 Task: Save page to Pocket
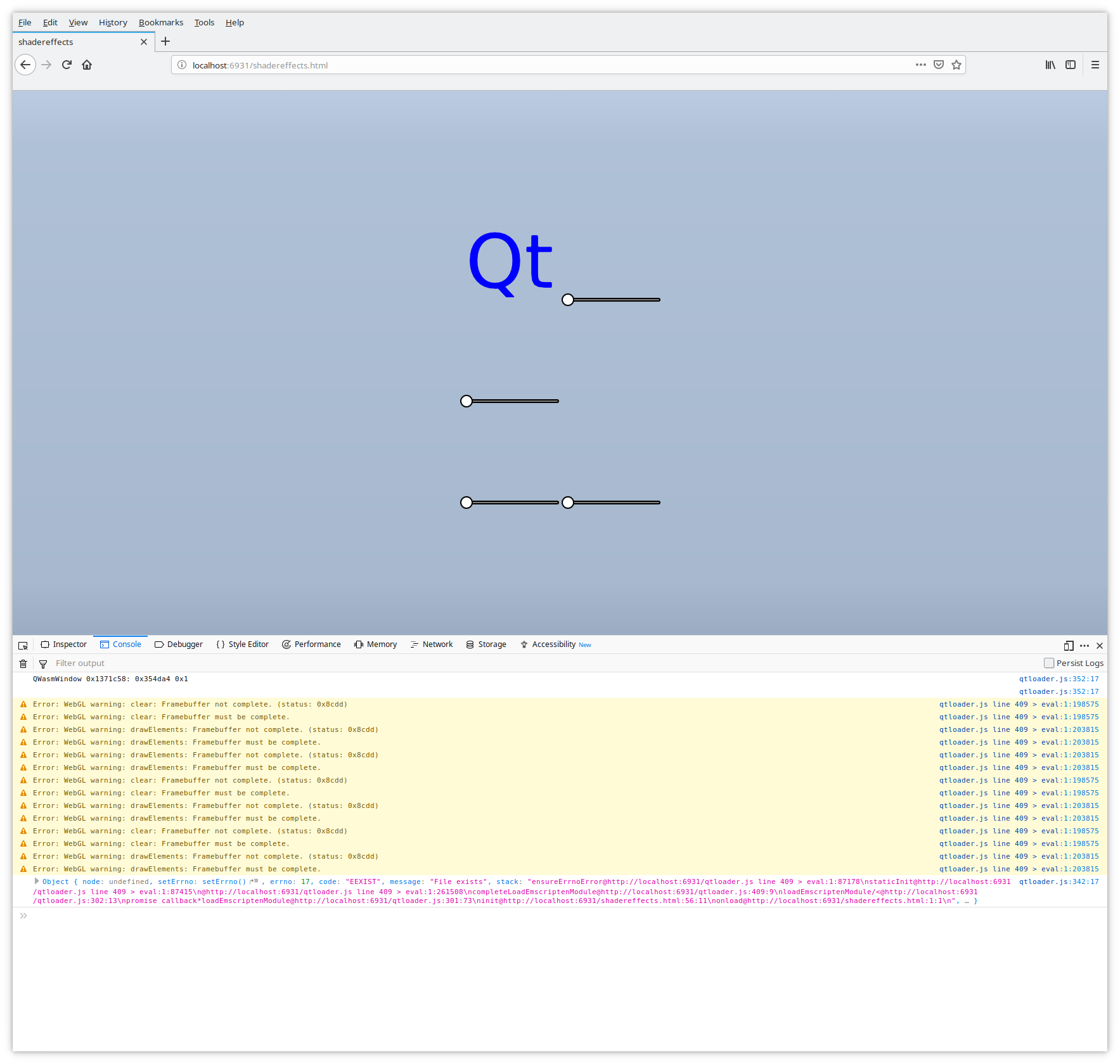click(x=939, y=65)
